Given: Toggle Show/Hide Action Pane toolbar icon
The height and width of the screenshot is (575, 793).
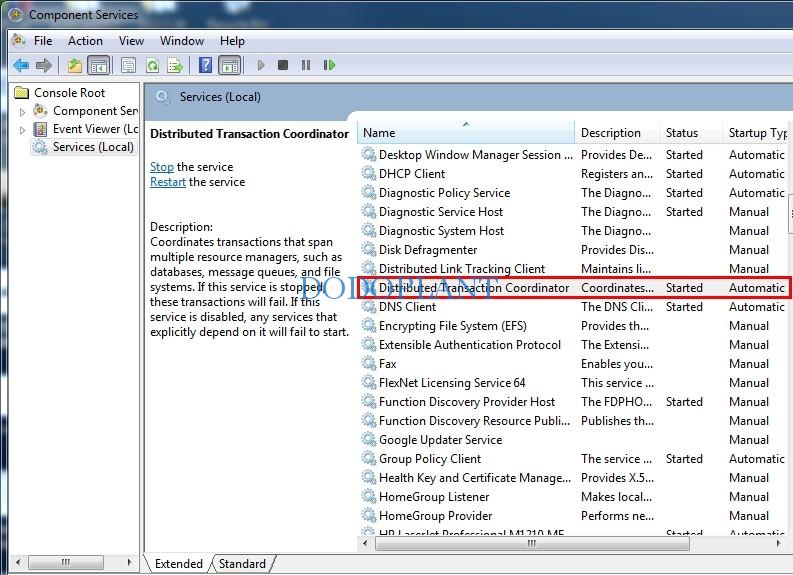Looking at the screenshot, I should click(x=230, y=65).
